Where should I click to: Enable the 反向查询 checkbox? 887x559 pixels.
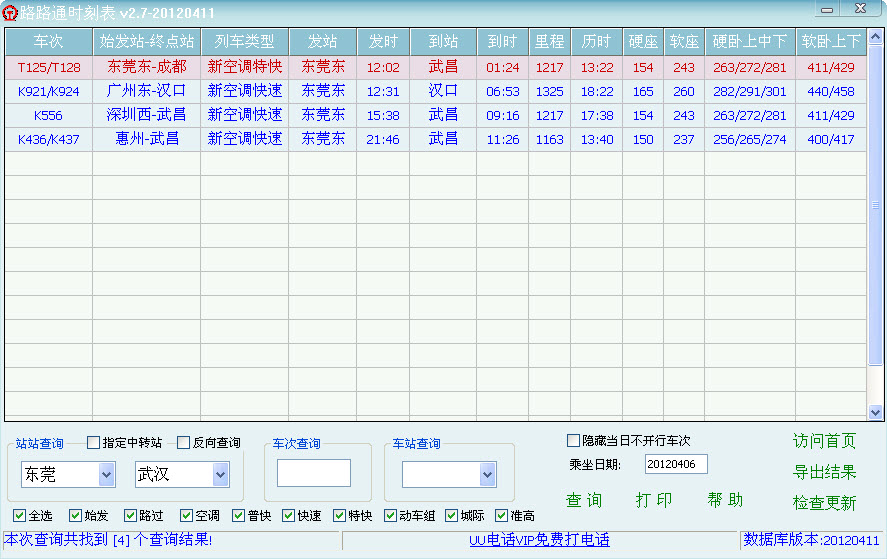point(183,442)
